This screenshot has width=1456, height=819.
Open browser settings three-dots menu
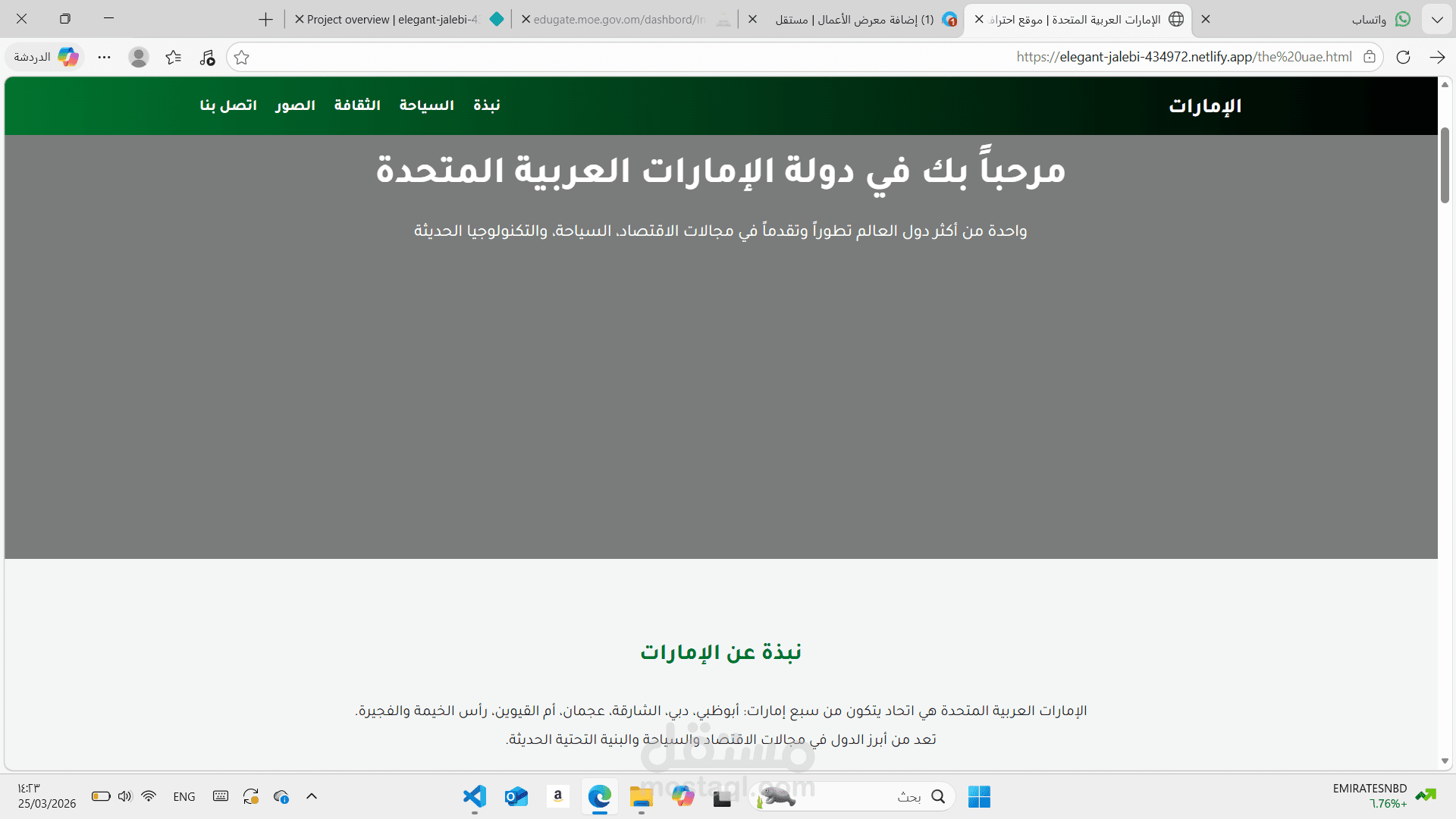[x=105, y=58]
